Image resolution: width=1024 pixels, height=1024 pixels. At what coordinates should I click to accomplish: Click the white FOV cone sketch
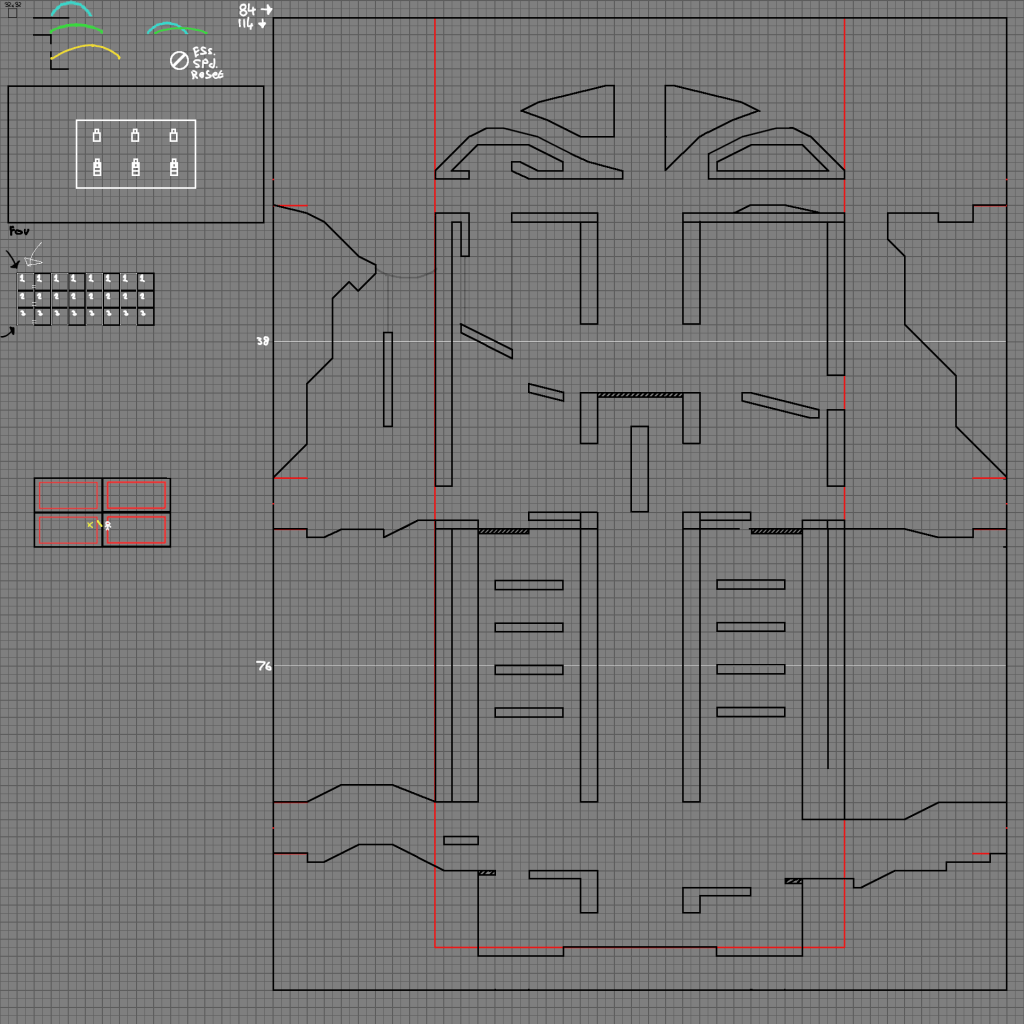coord(34,255)
